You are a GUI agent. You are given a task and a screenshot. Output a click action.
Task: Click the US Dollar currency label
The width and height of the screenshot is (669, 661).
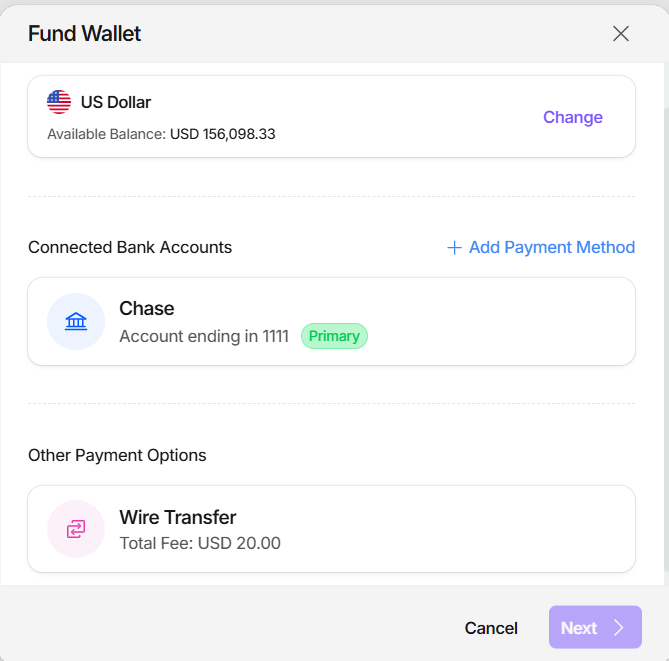pos(116,102)
